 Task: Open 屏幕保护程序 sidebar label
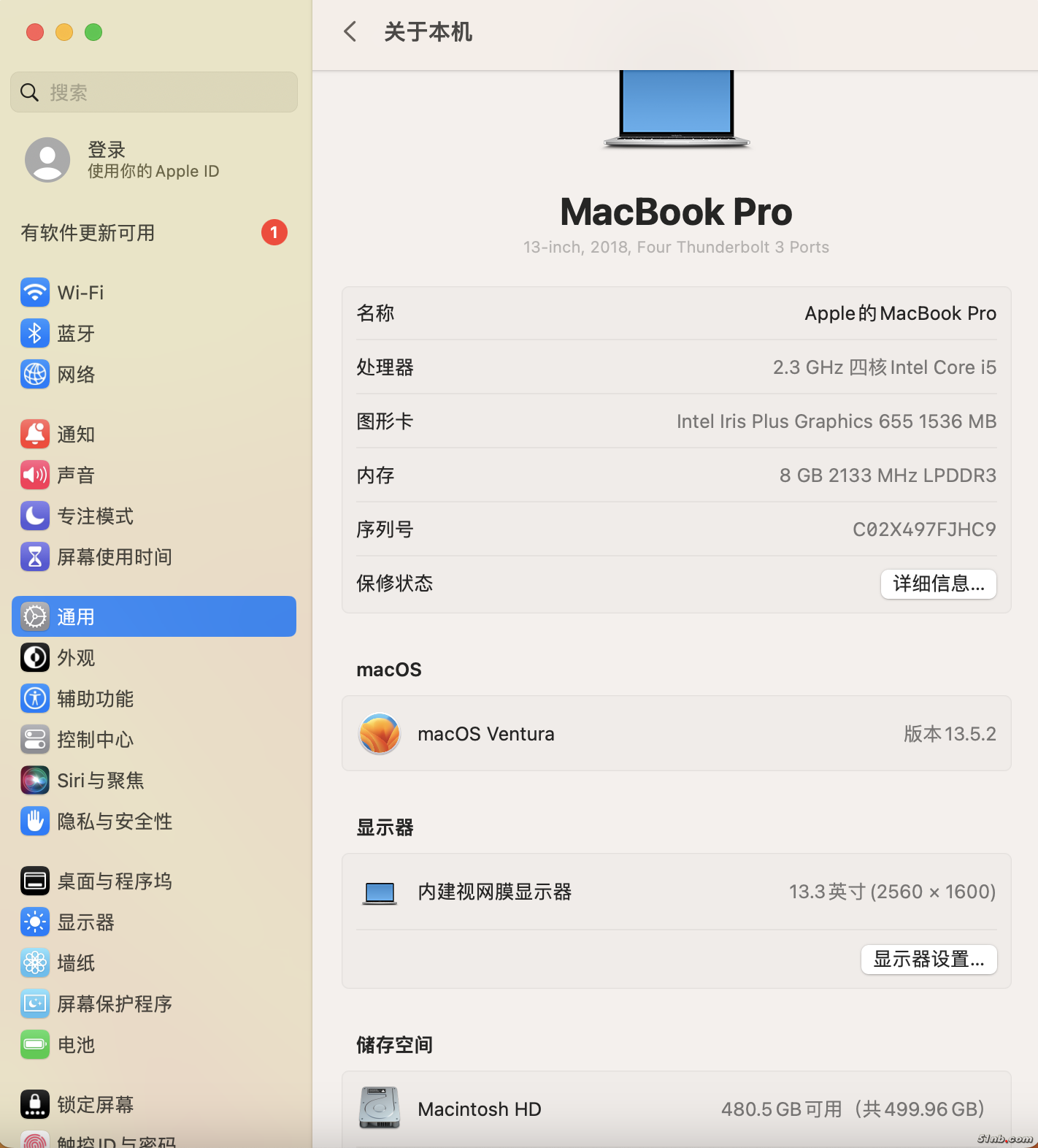coord(115,1004)
